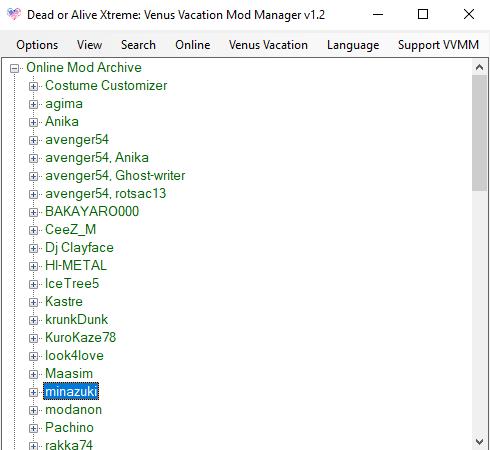The height and width of the screenshot is (450, 490).
Task: Expand the modanon node
Action: click(x=33, y=410)
